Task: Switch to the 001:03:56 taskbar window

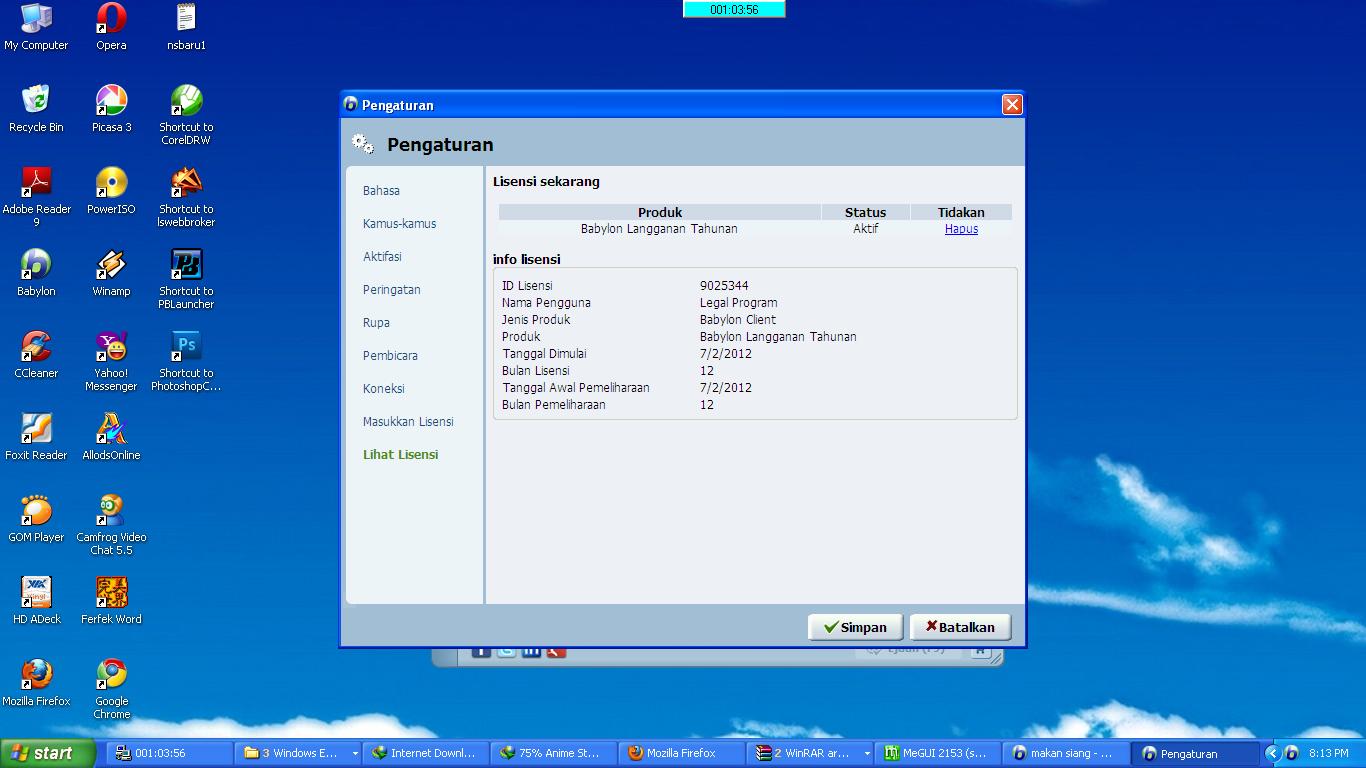Action: [x=171, y=753]
